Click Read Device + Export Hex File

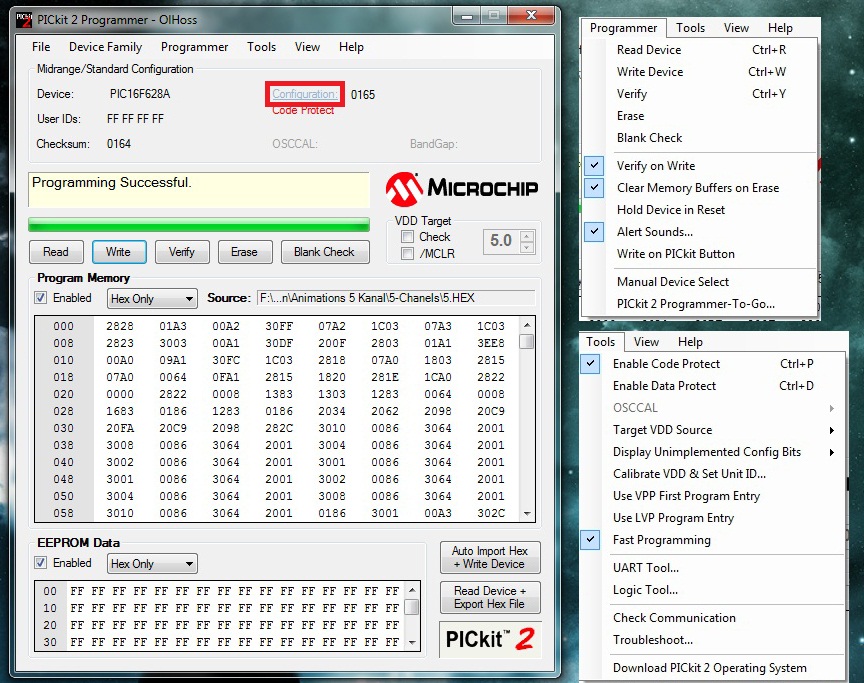point(490,598)
